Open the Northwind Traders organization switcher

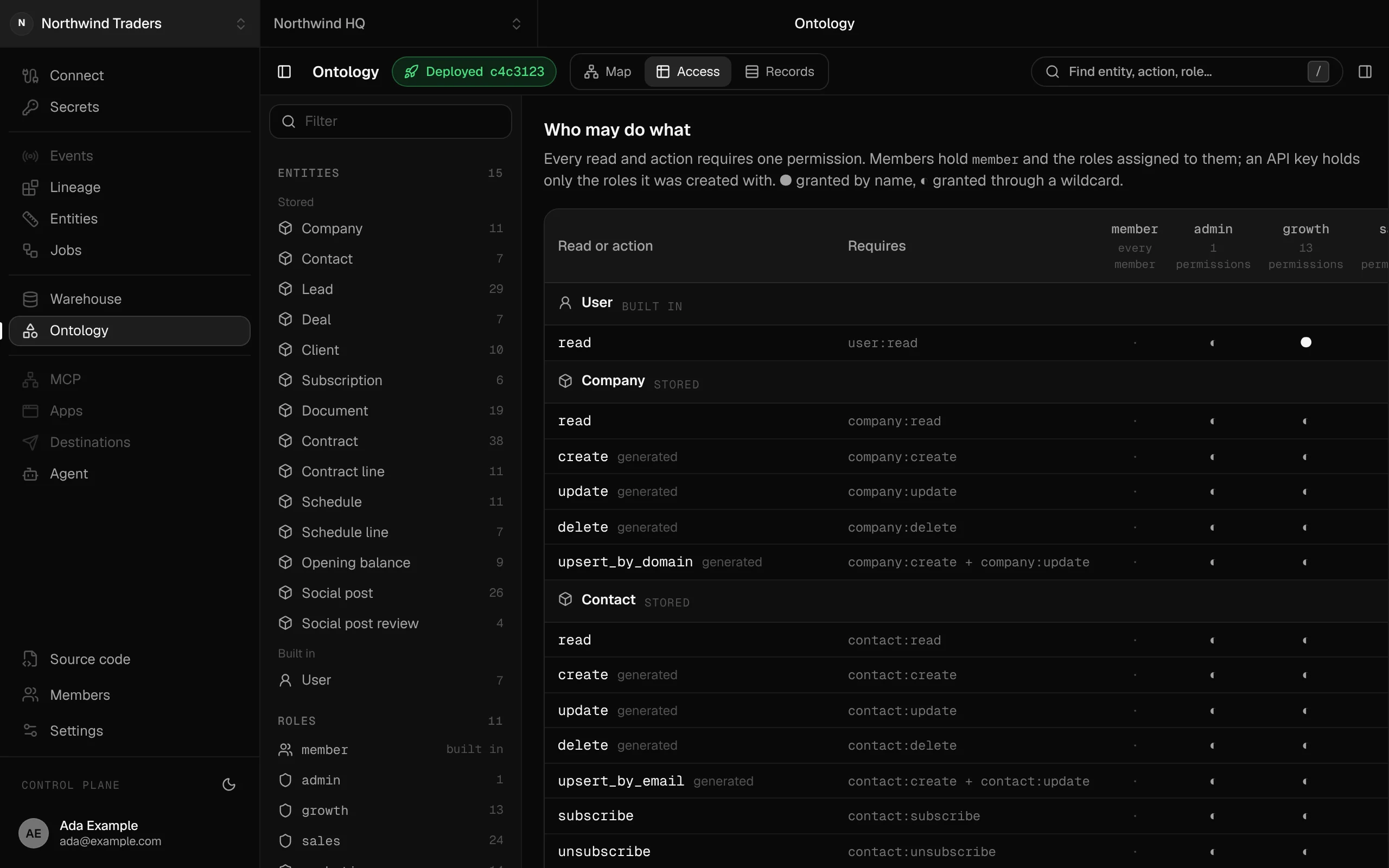click(x=130, y=23)
